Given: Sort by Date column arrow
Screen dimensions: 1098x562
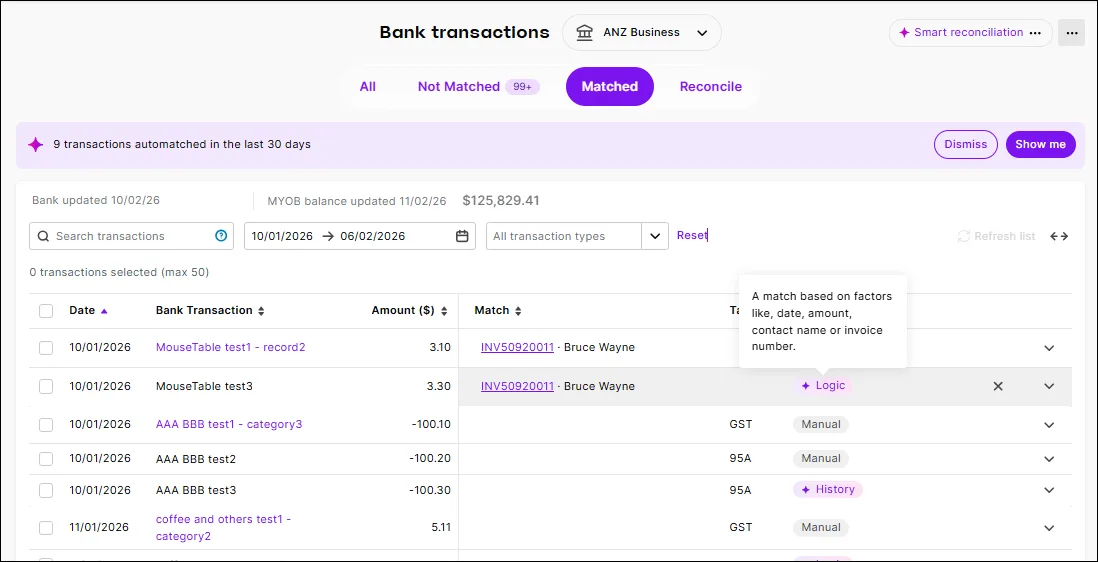Looking at the screenshot, I should pyautogui.click(x=104, y=311).
